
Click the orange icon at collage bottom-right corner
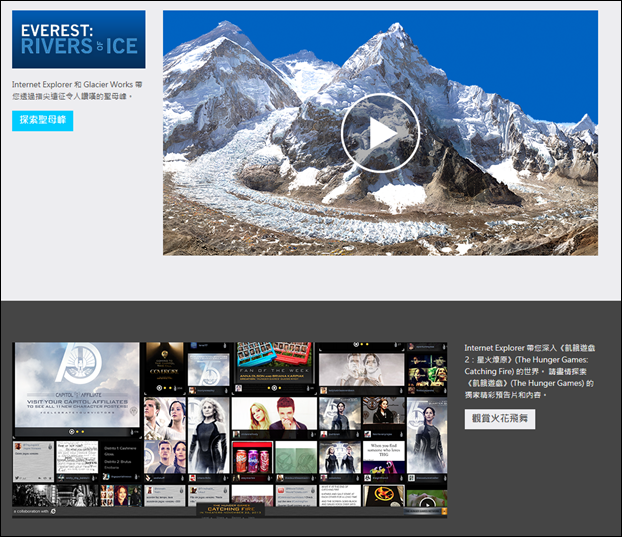tap(444, 511)
